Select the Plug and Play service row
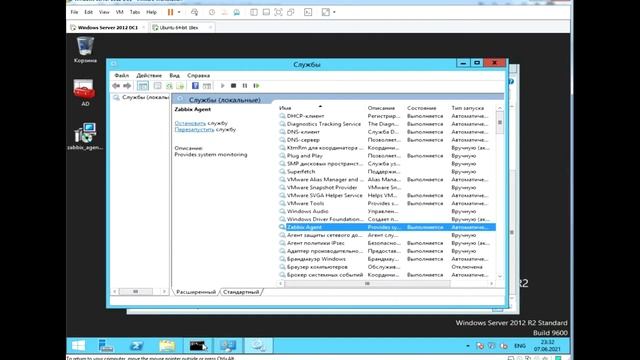 [387, 156]
